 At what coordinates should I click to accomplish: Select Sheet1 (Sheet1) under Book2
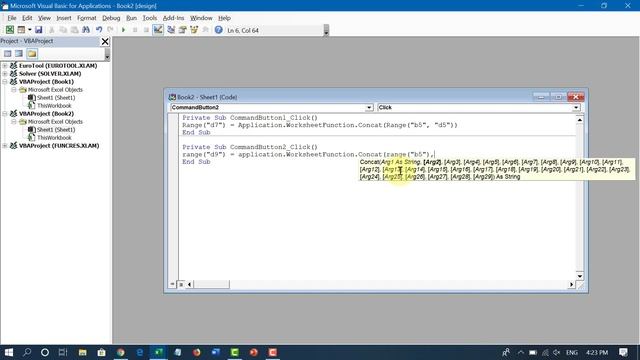coord(56,129)
